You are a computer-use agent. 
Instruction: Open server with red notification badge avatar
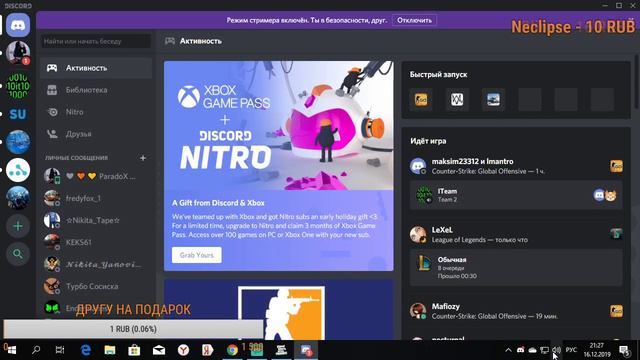[x=18, y=53]
